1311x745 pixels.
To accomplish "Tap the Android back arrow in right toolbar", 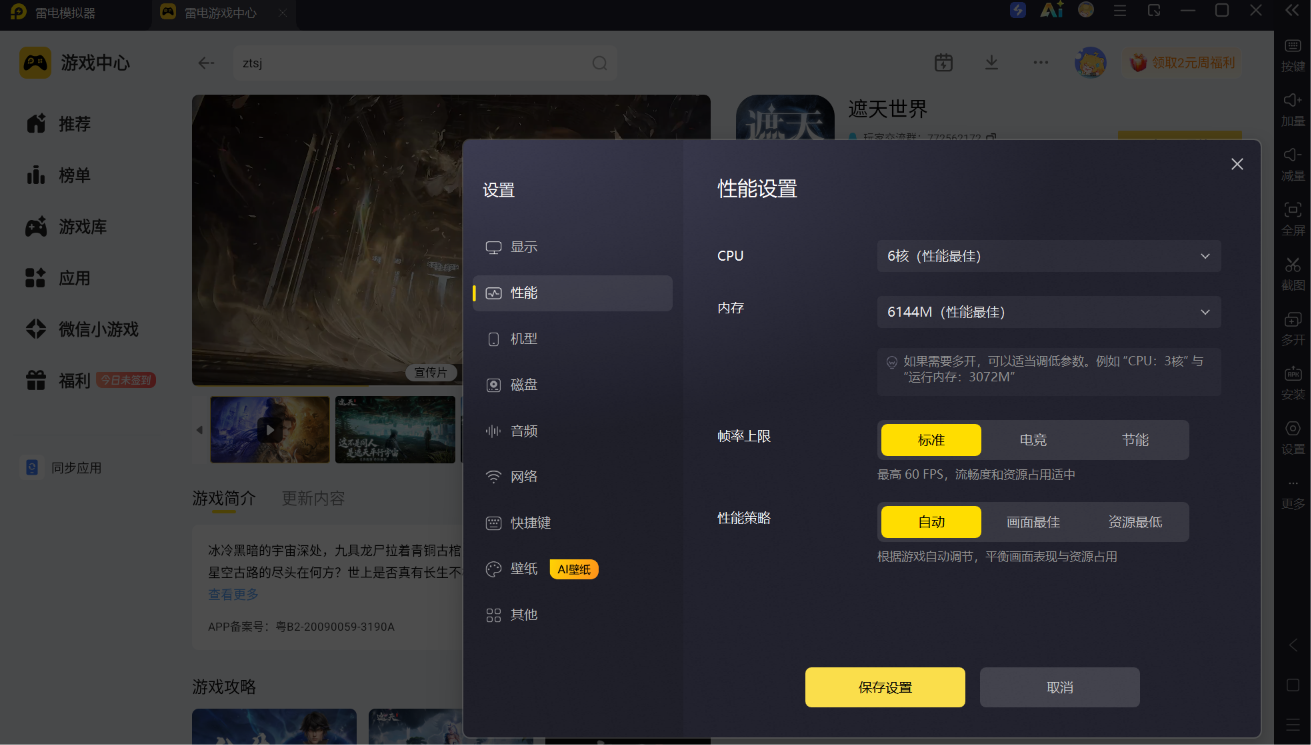I will click(x=1293, y=645).
